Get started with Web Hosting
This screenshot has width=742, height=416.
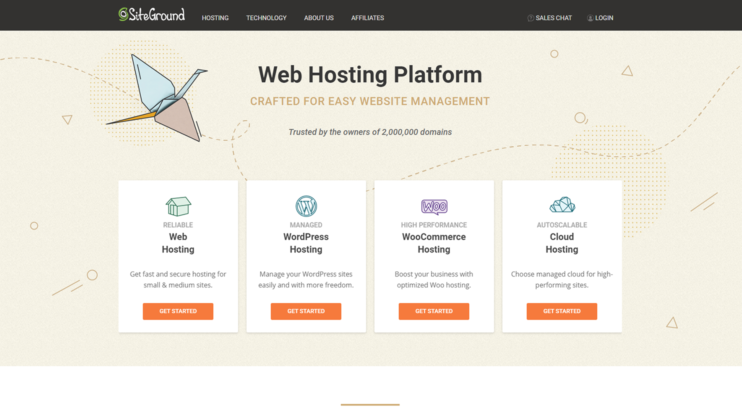tap(178, 311)
